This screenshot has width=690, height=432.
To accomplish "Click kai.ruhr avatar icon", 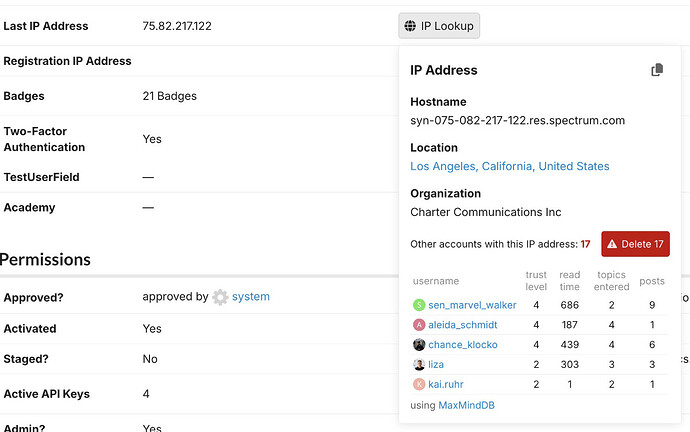I will tap(419, 384).
